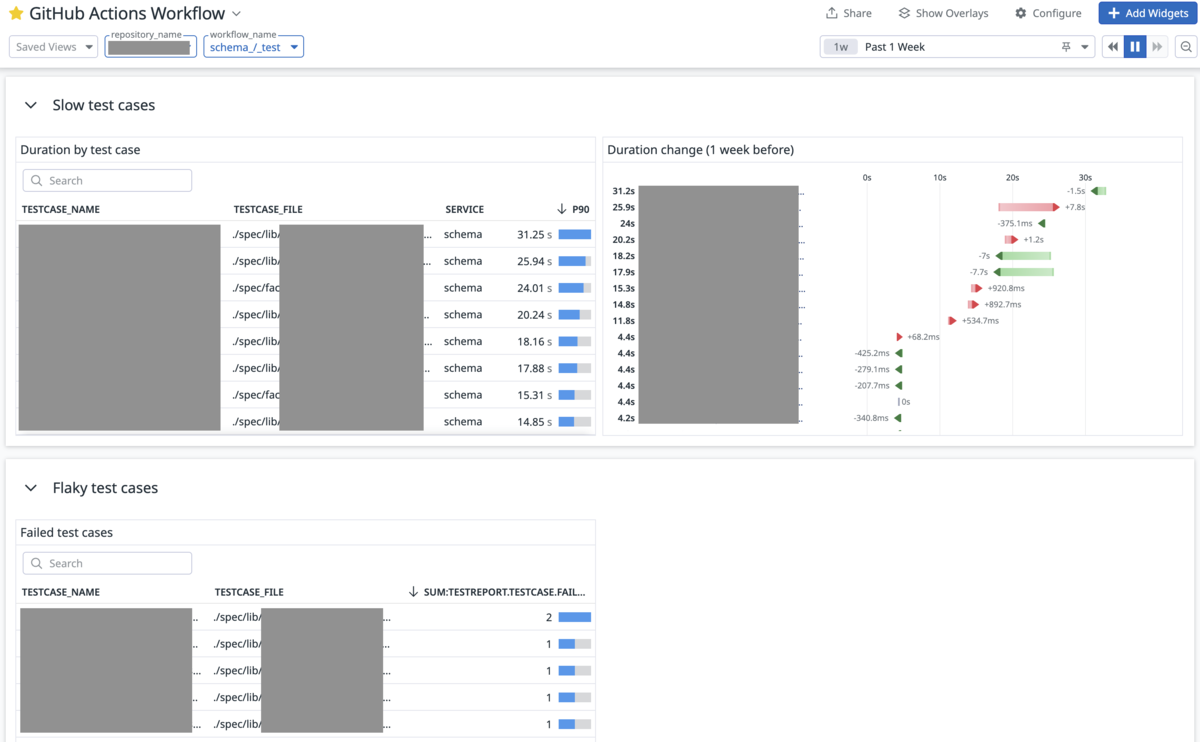Click the fast-forward time frame icon
1200x742 pixels.
(x=1157, y=47)
